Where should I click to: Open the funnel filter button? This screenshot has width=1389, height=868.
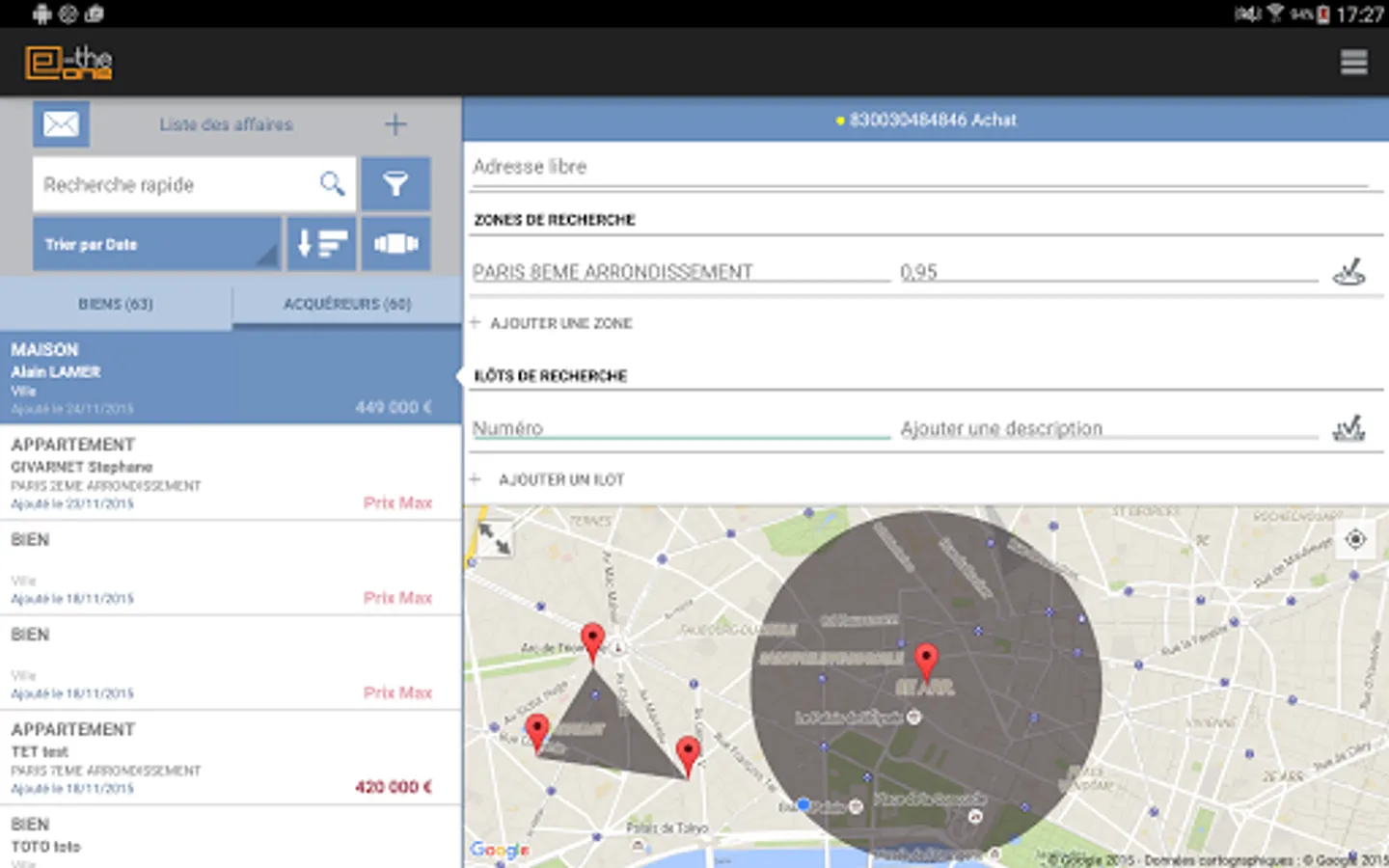click(x=395, y=183)
